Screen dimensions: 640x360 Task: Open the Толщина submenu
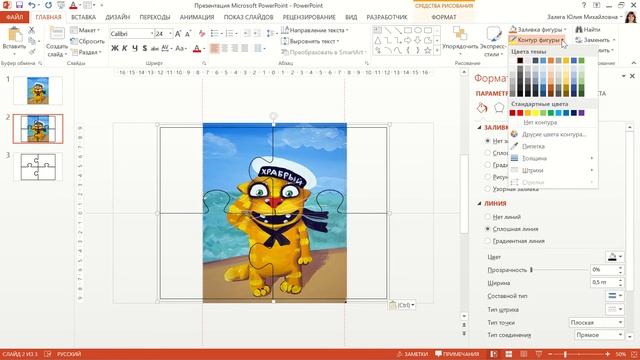552,158
